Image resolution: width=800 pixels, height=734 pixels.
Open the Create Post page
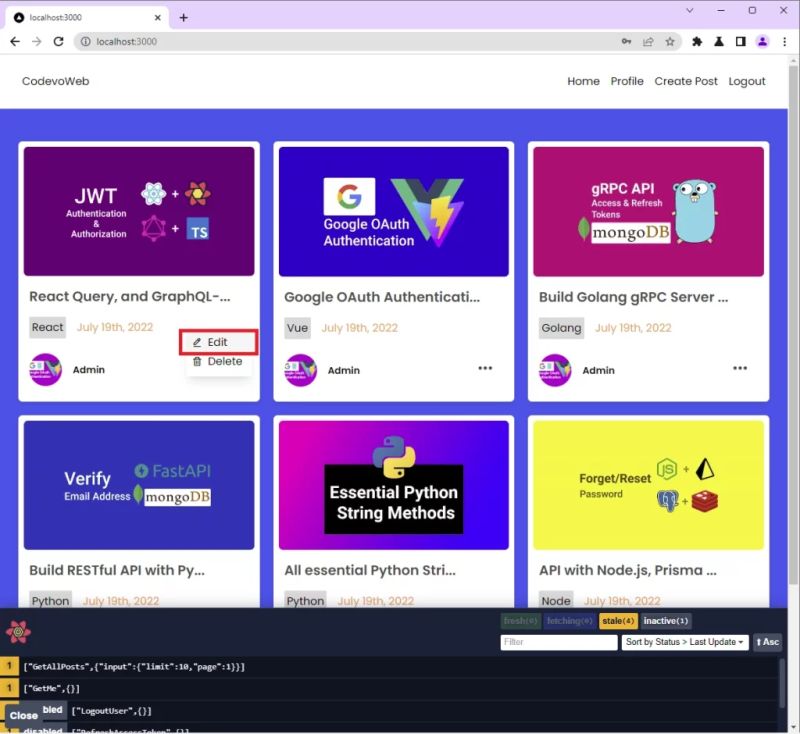point(686,81)
